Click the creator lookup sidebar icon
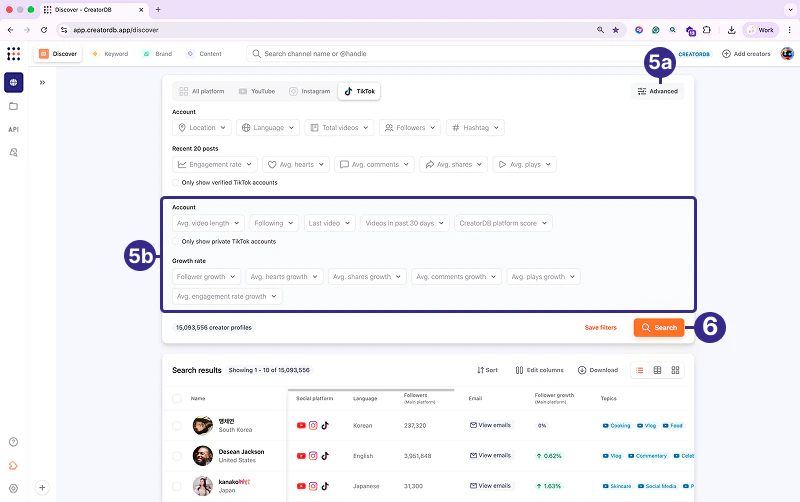The width and height of the screenshot is (800, 502). click(x=14, y=153)
